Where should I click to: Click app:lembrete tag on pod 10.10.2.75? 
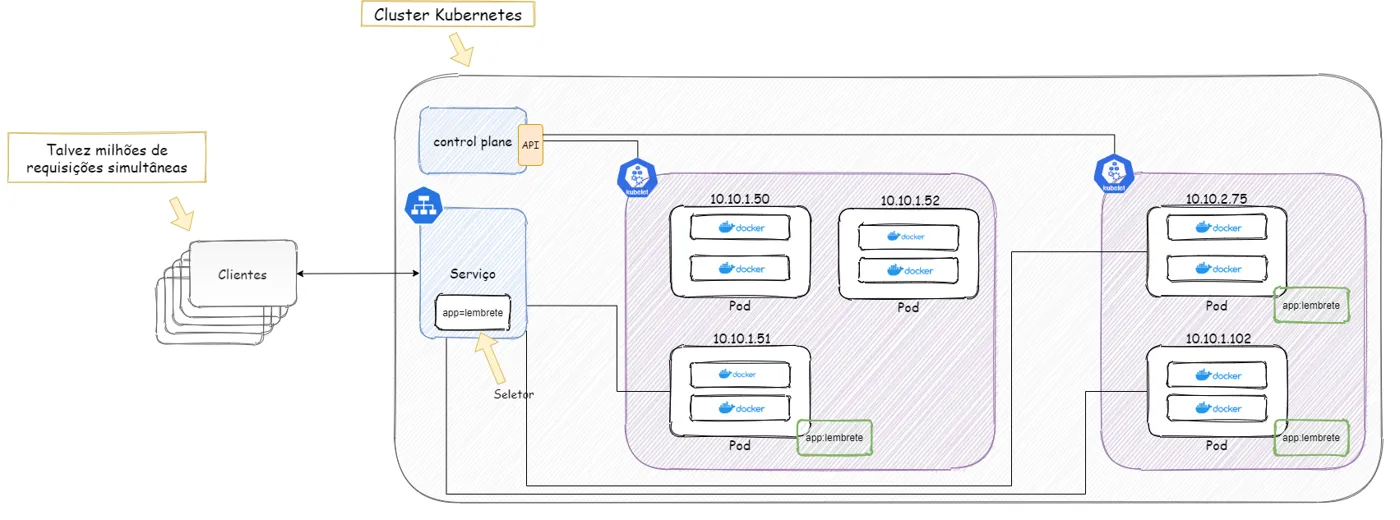pyautogui.click(x=1311, y=304)
